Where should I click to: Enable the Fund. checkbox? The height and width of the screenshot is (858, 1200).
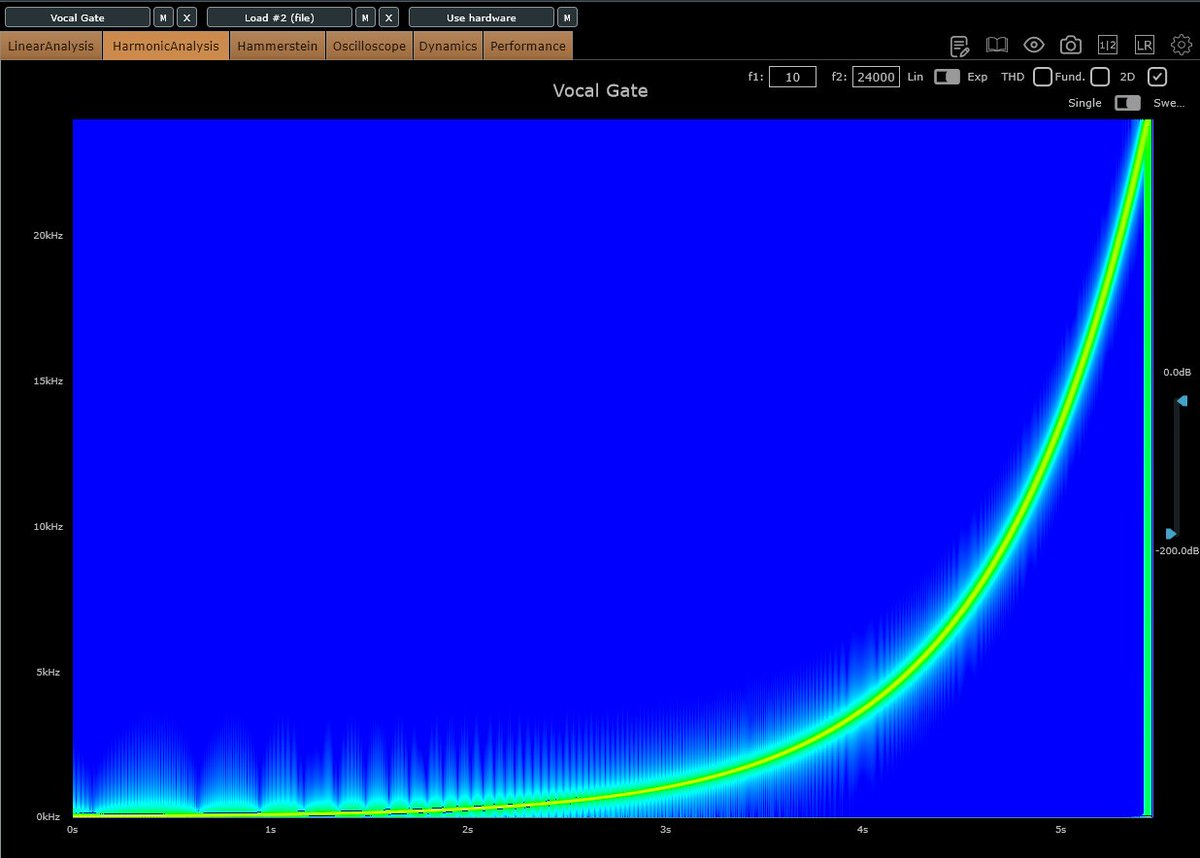(1100, 77)
